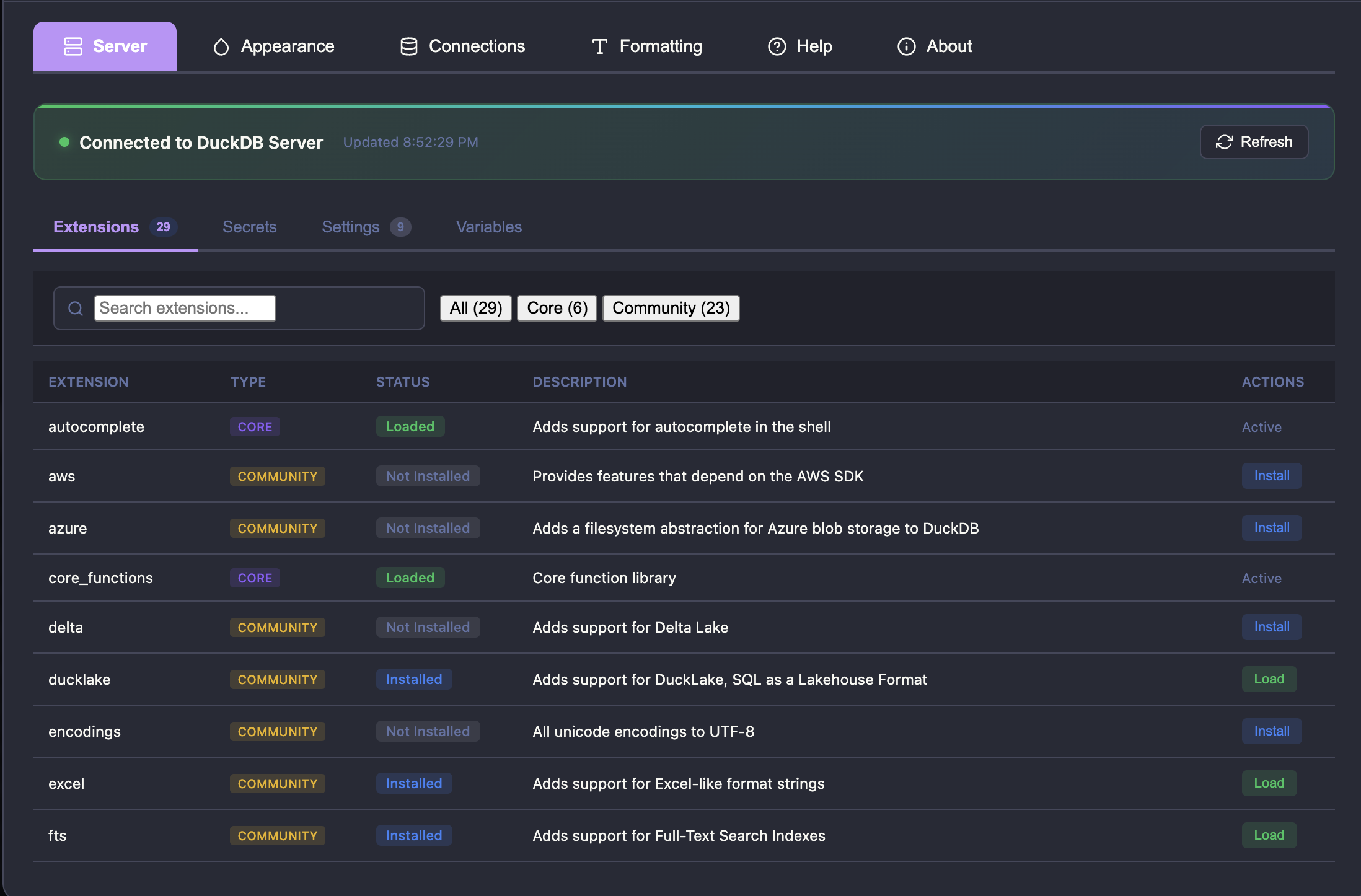This screenshot has height=896, width=1361.
Task: Click the Refresh arrows icon
Action: coord(1224,142)
